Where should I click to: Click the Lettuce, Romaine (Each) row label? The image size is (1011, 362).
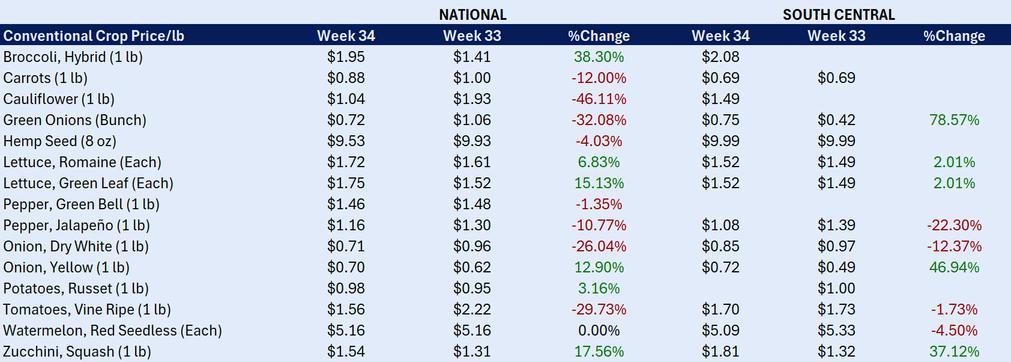(x=83, y=162)
